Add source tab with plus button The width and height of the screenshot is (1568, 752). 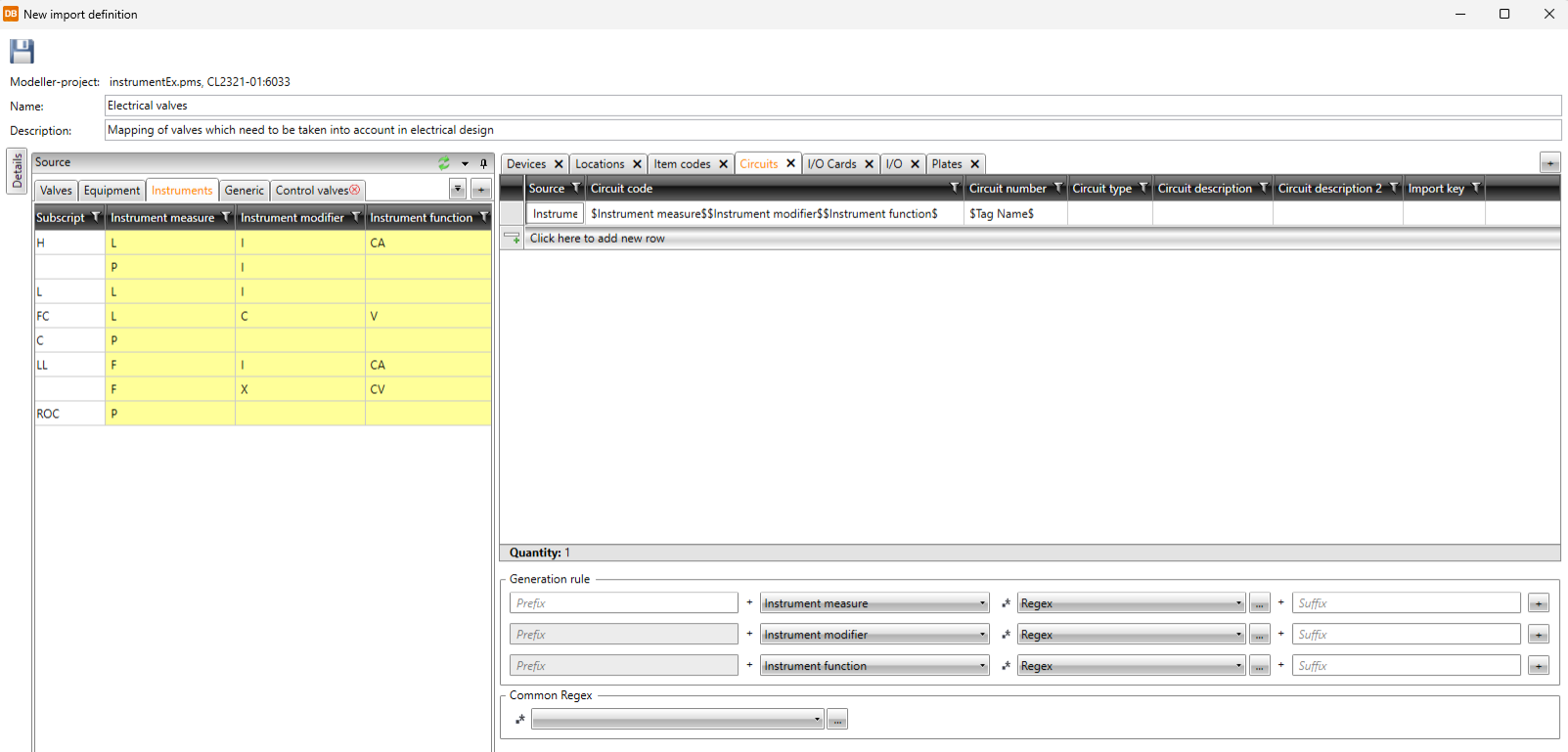(481, 190)
